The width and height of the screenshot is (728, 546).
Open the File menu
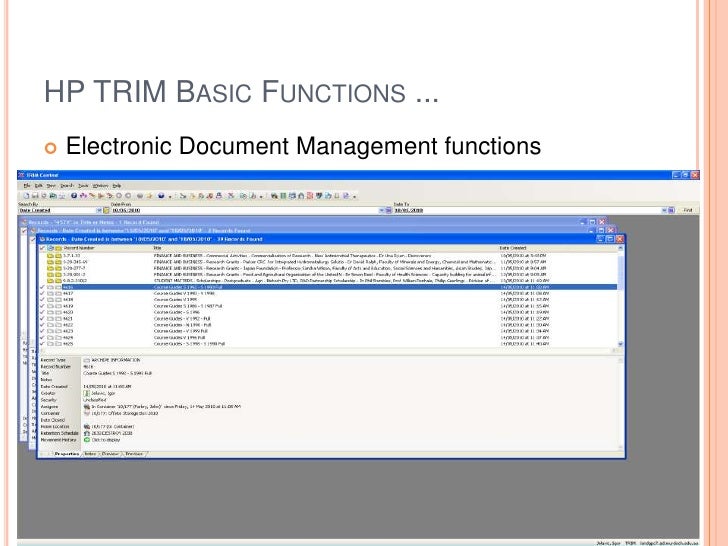(27, 186)
